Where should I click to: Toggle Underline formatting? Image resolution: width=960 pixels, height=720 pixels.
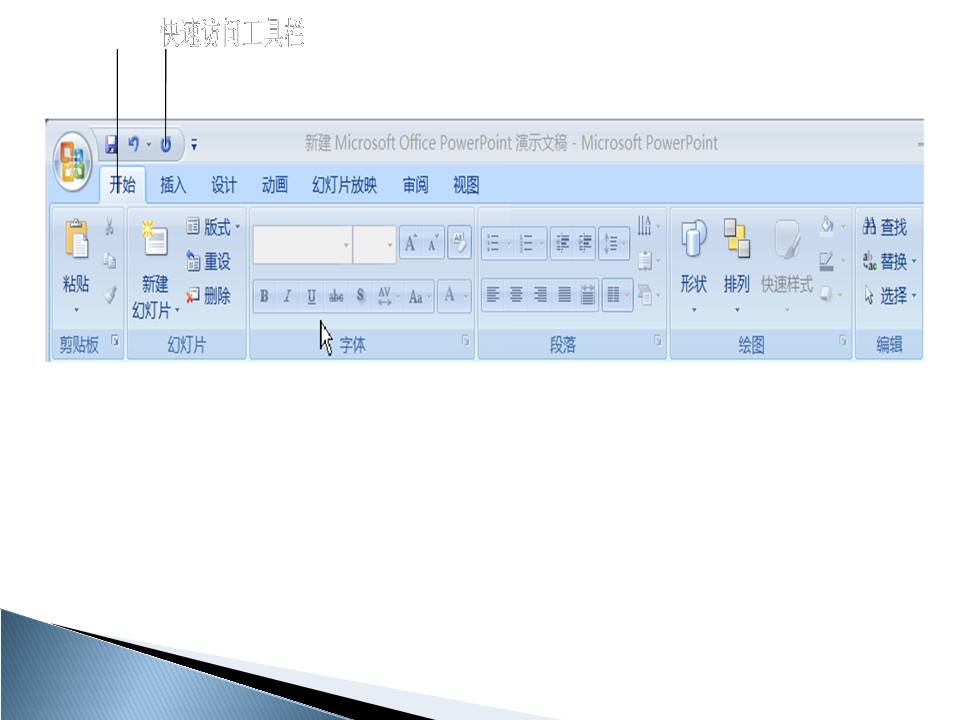coord(312,296)
